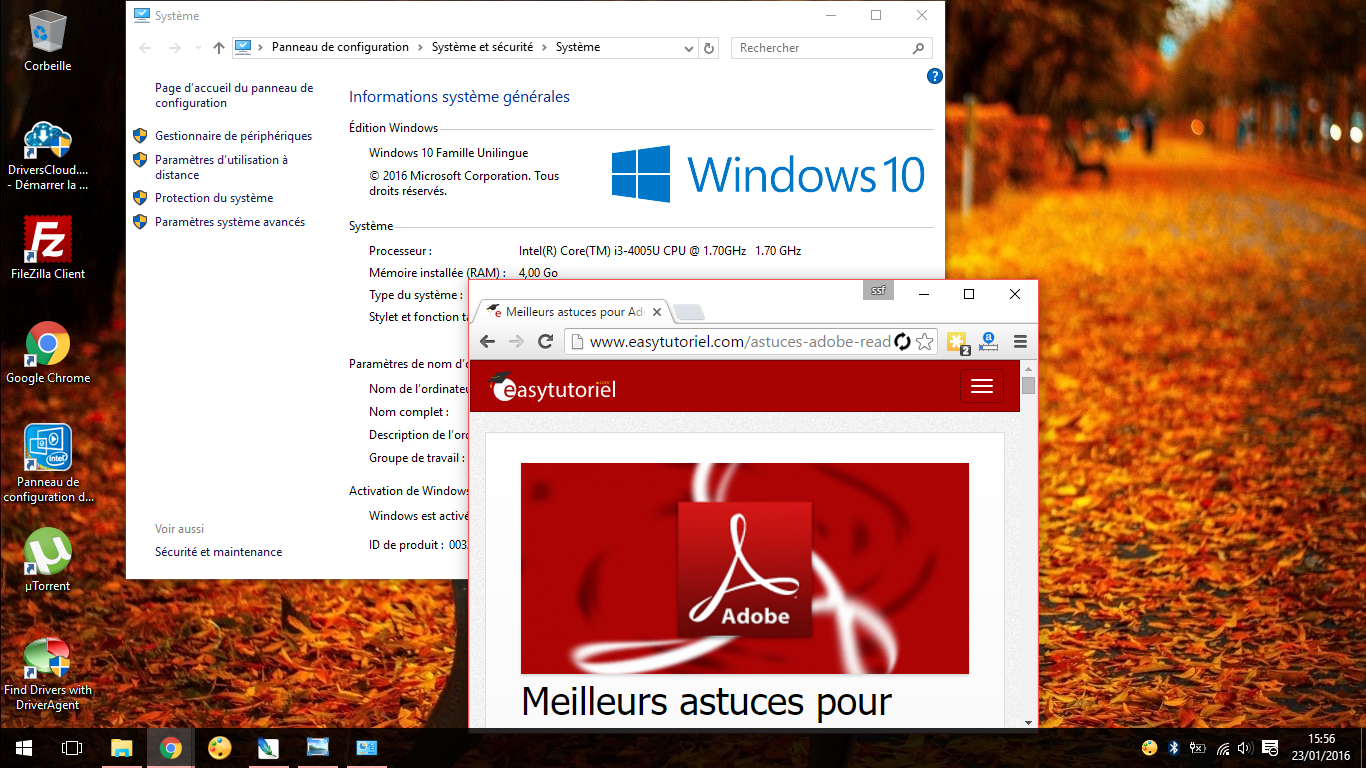Image resolution: width=1366 pixels, height=768 pixels.
Task: Expand the chevron after Système et sécurité
Action: [544, 47]
